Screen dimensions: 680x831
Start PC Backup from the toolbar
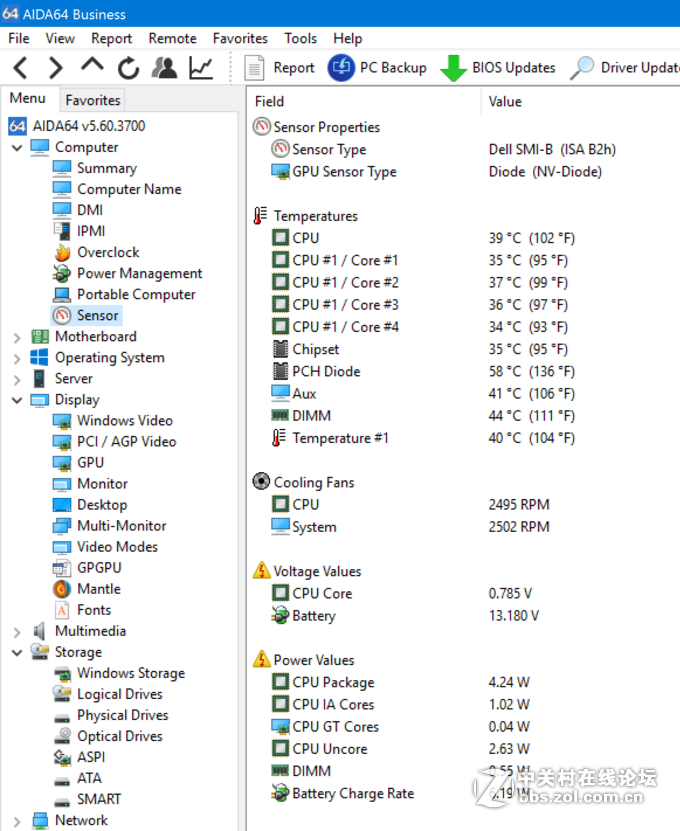[x=377, y=68]
